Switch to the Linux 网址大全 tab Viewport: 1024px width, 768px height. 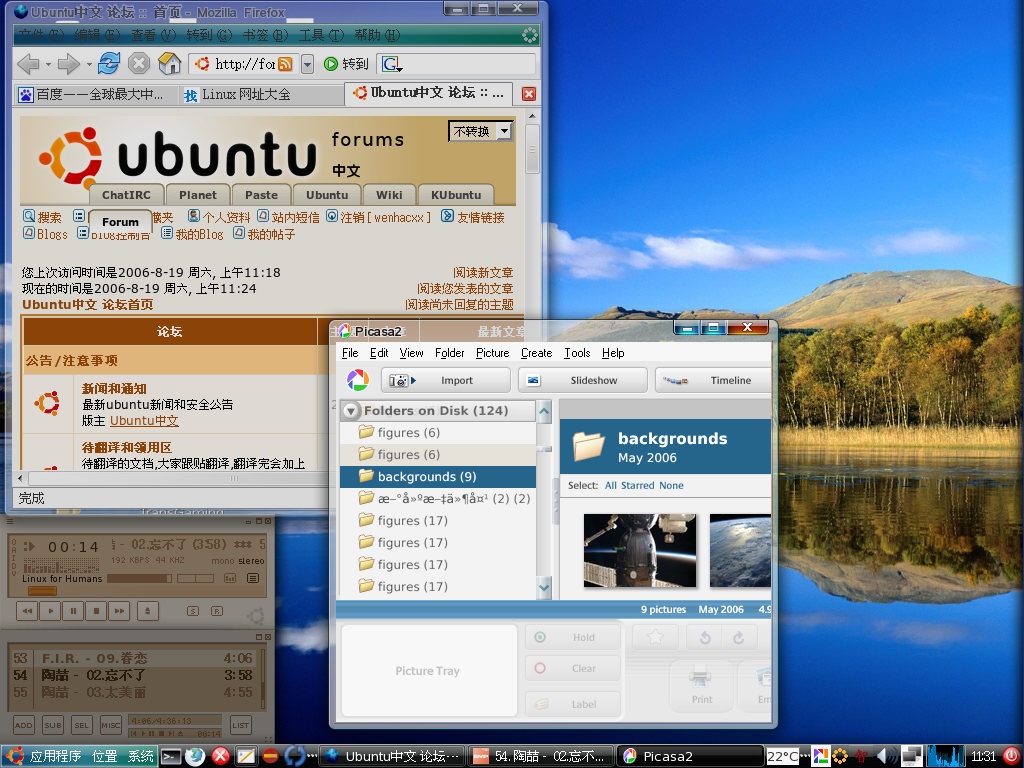click(261, 95)
